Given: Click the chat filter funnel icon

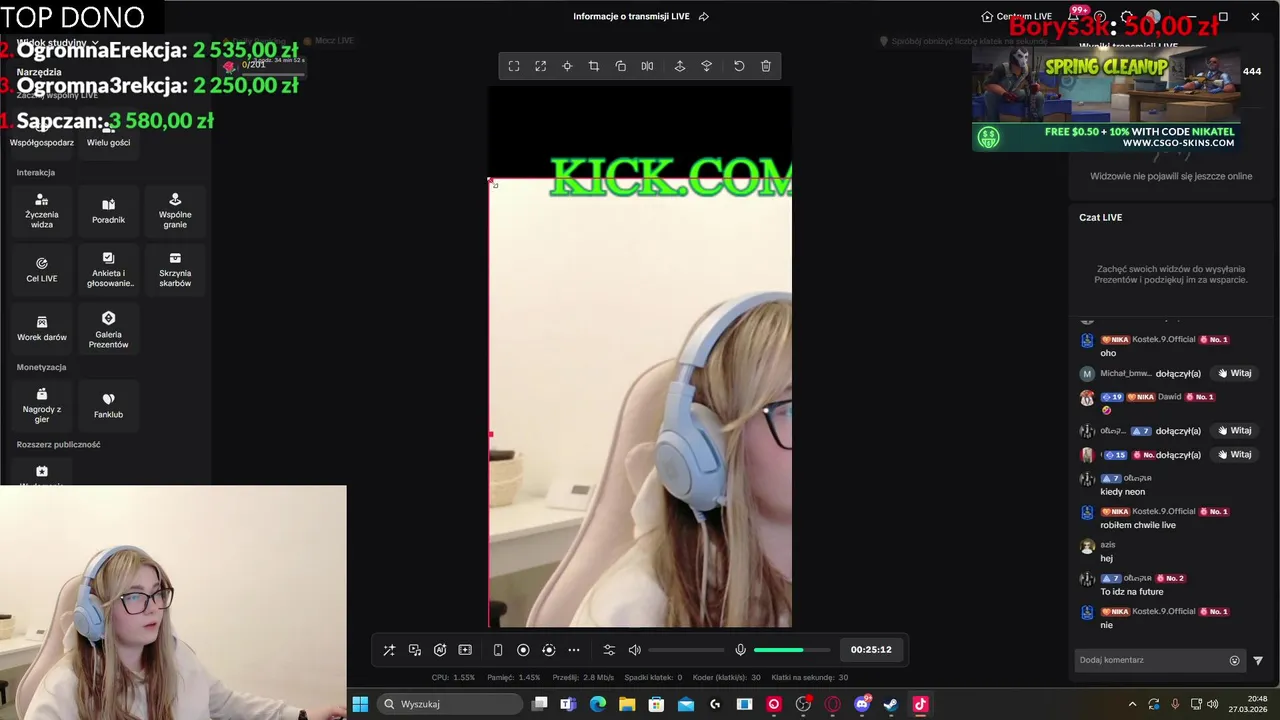Looking at the screenshot, I should click(x=1258, y=660).
